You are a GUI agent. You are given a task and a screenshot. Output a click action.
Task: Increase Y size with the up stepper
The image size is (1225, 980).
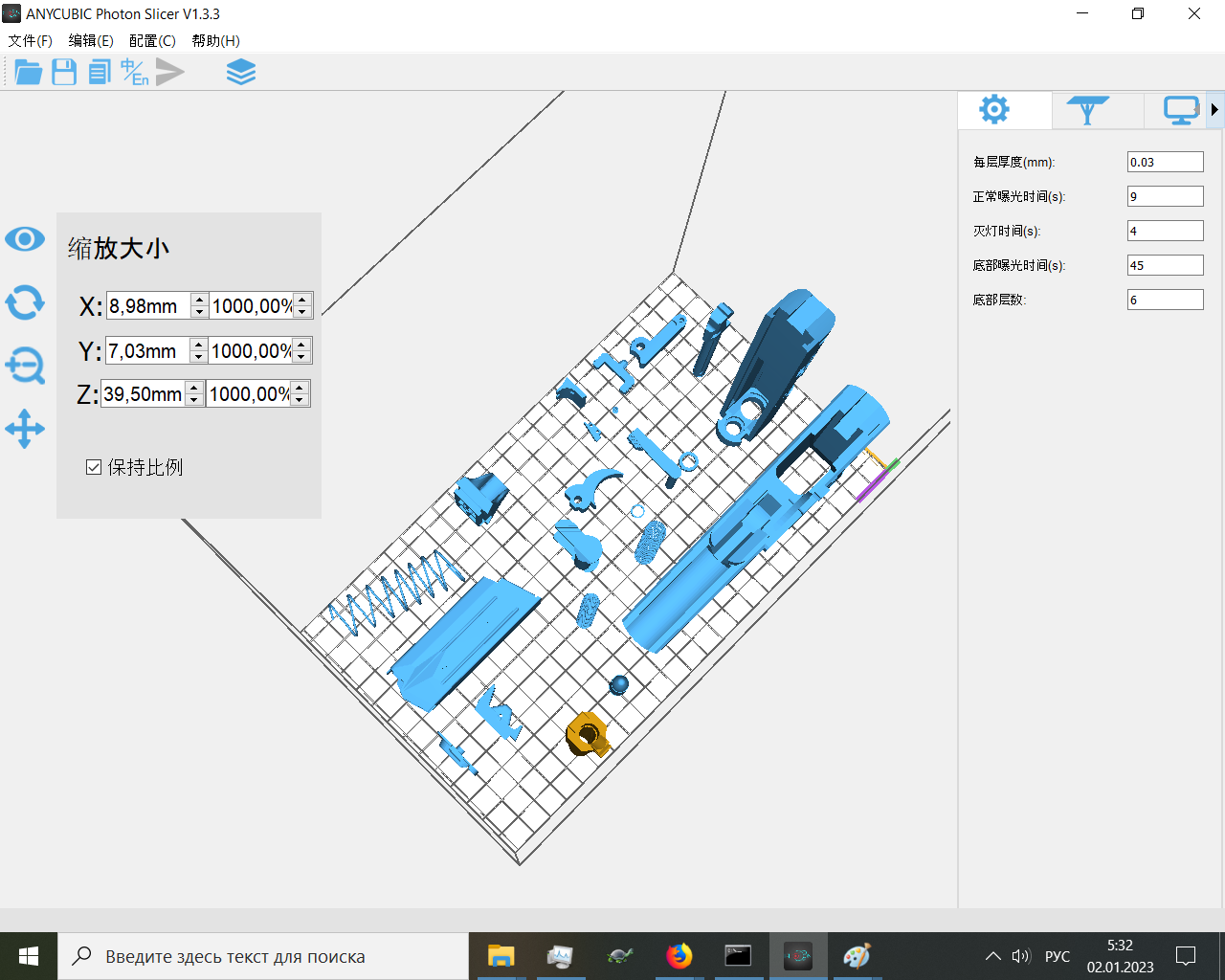click(x=198, y=345)
